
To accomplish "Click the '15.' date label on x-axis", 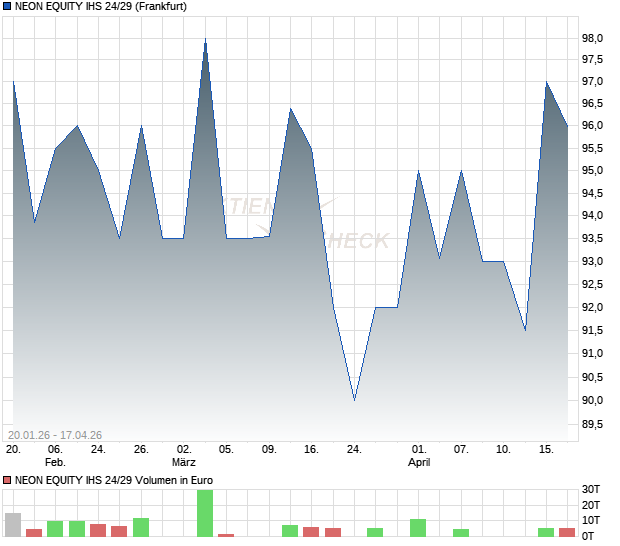I will 546,450.
